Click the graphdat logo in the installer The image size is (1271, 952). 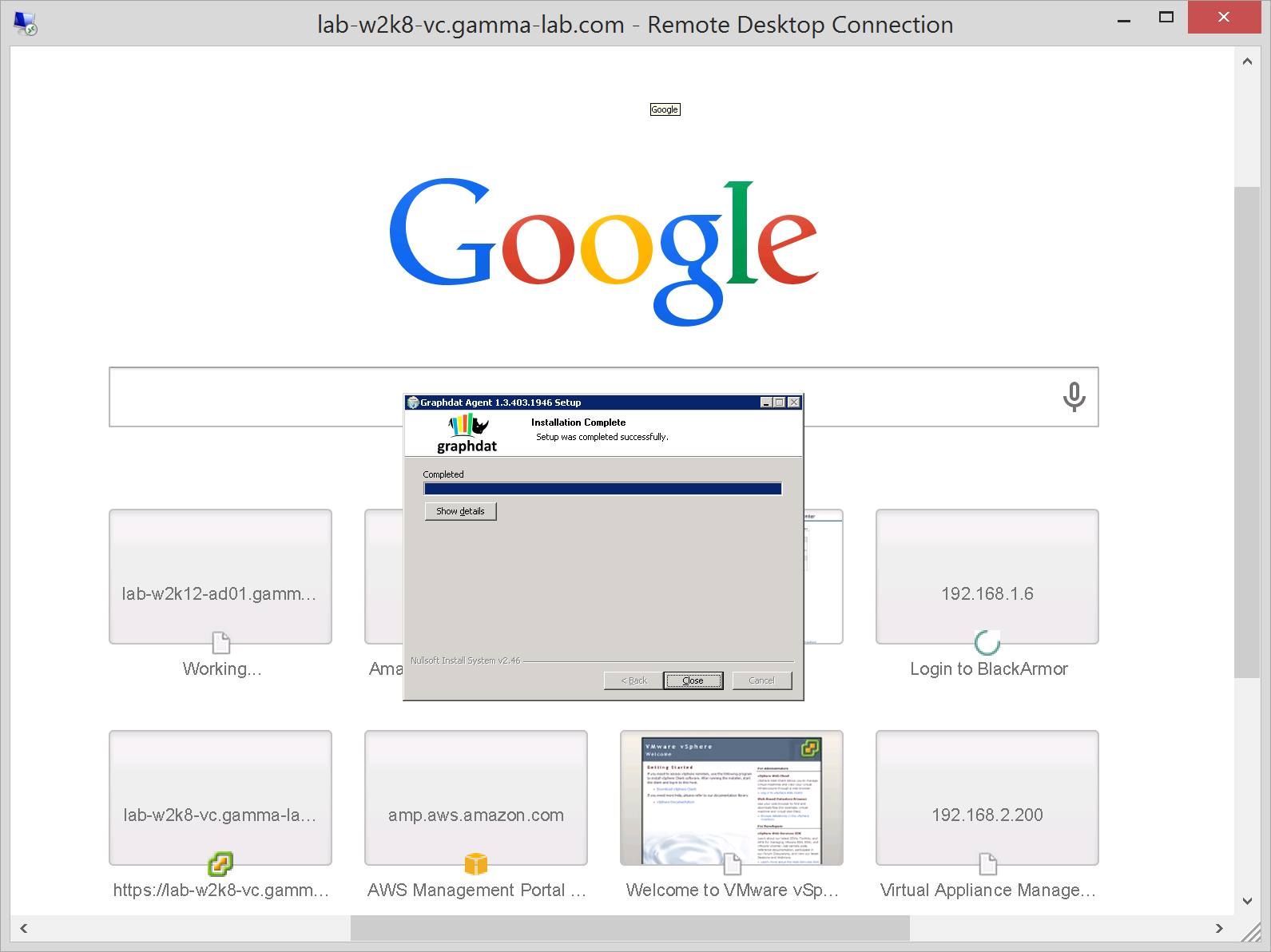467,434
